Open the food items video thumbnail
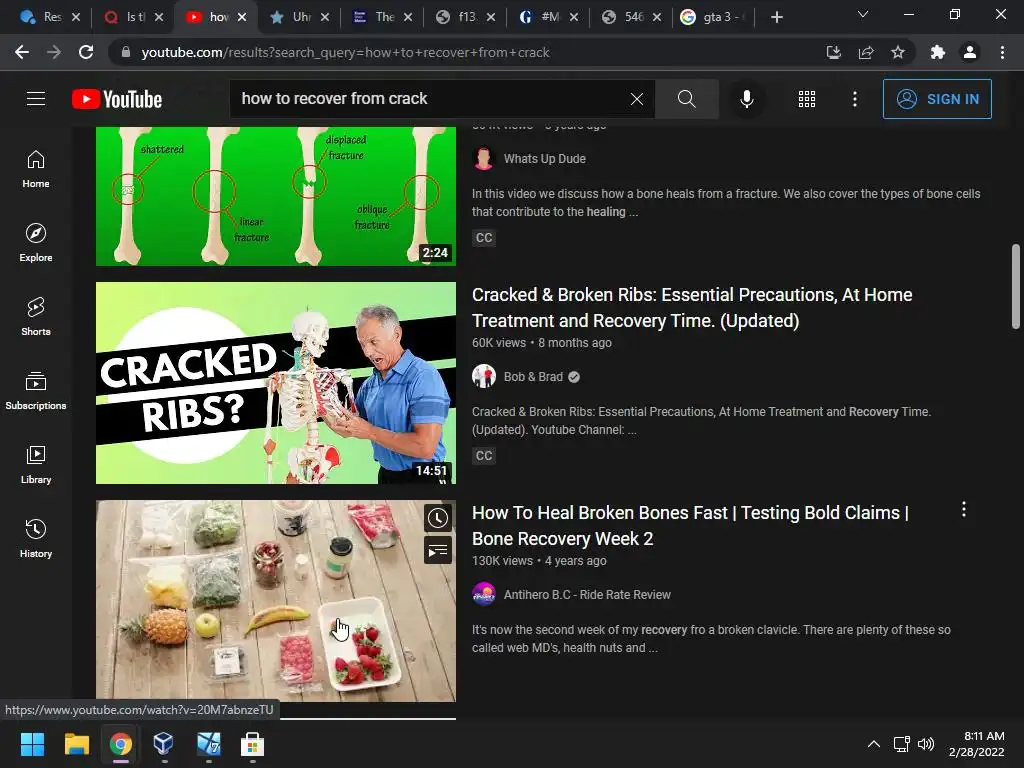The width and height of the screenshot is (1024, 768). (x=276, y=601)
